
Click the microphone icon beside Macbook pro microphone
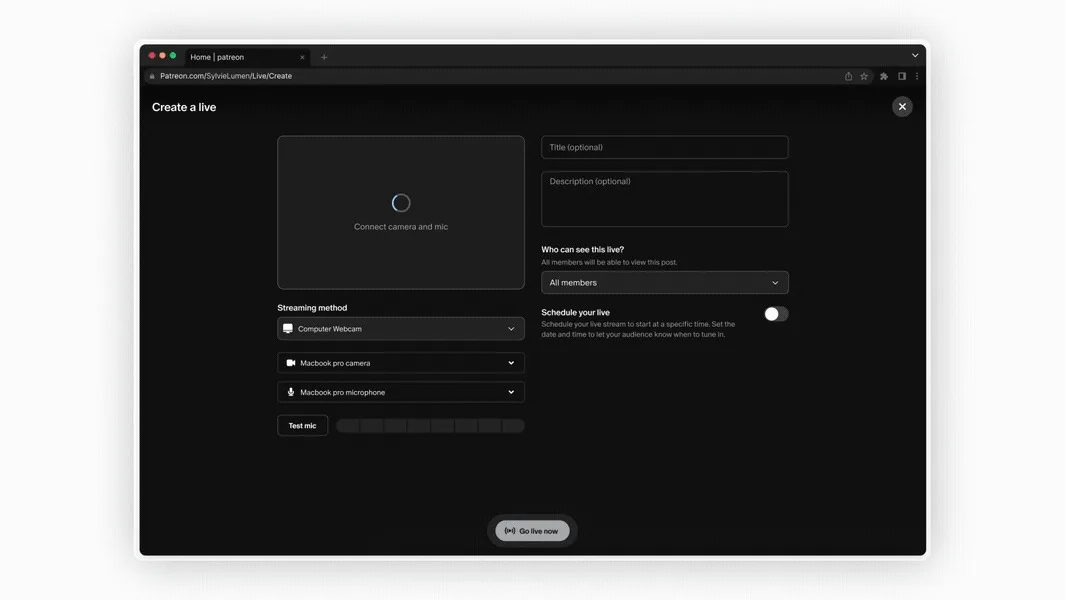point(291,392)
